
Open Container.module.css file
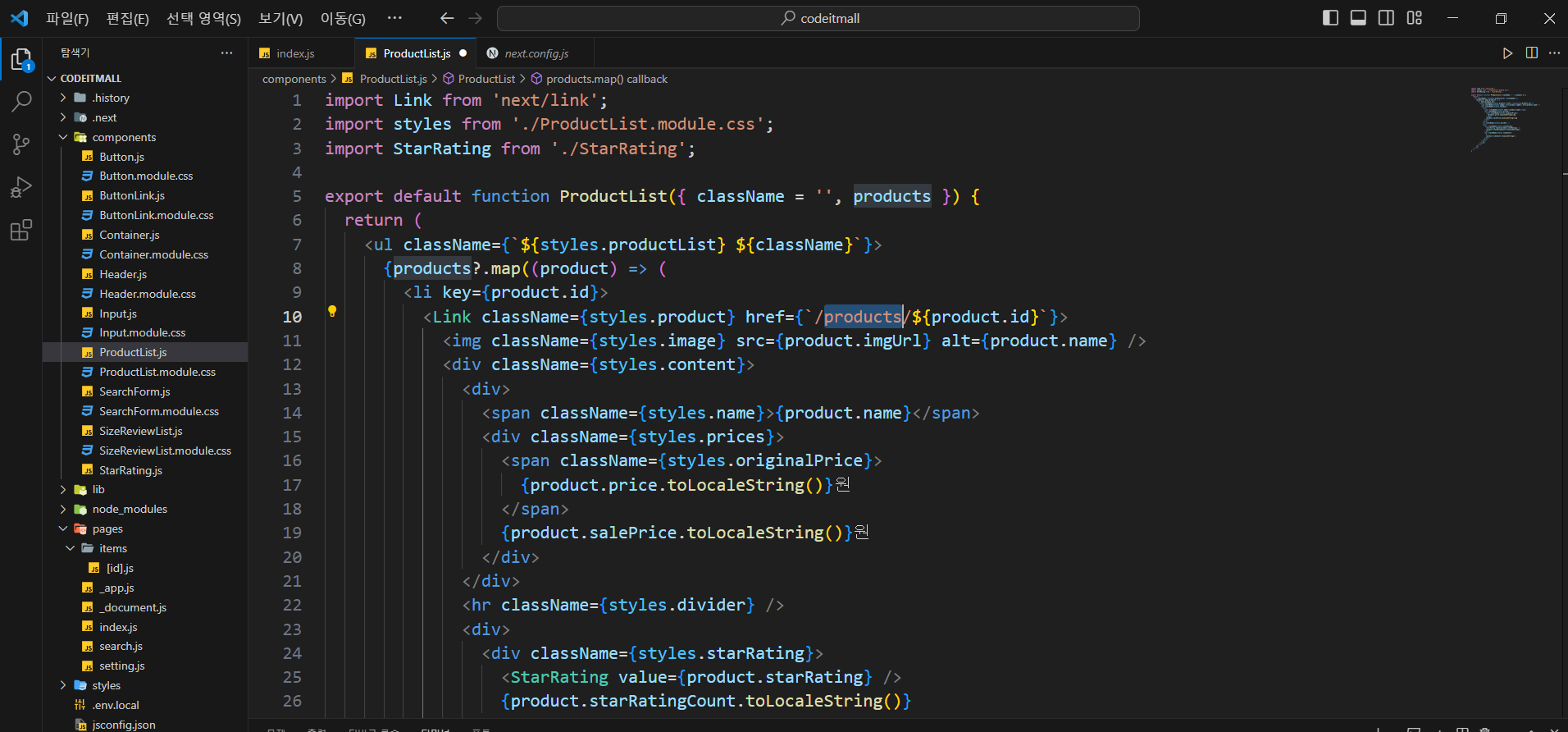tap(145, 254)
